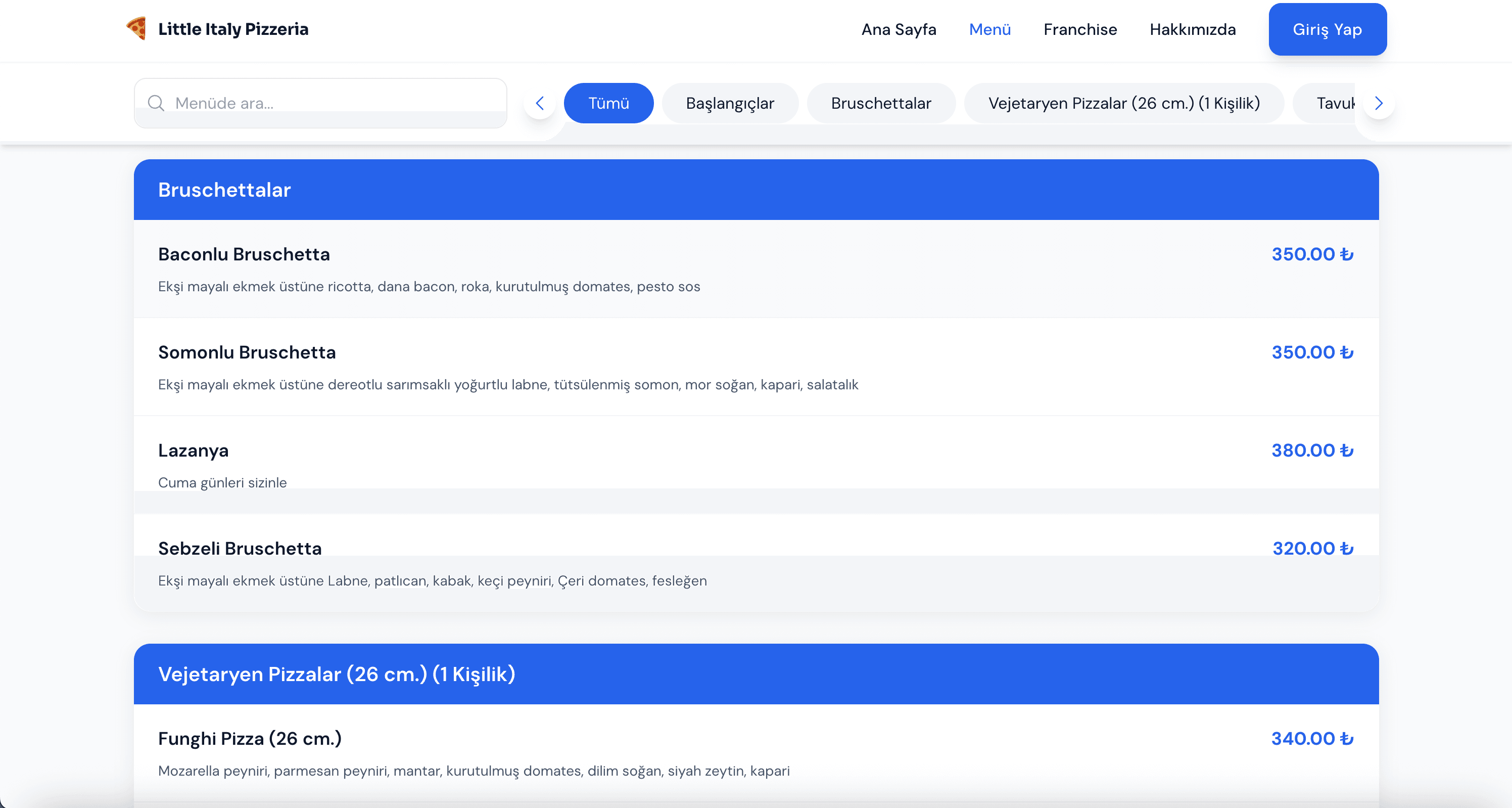This screenshot has width=1512, height=808.
Task: Go to the Ana Sayfa page
Action: pos(898,29)
